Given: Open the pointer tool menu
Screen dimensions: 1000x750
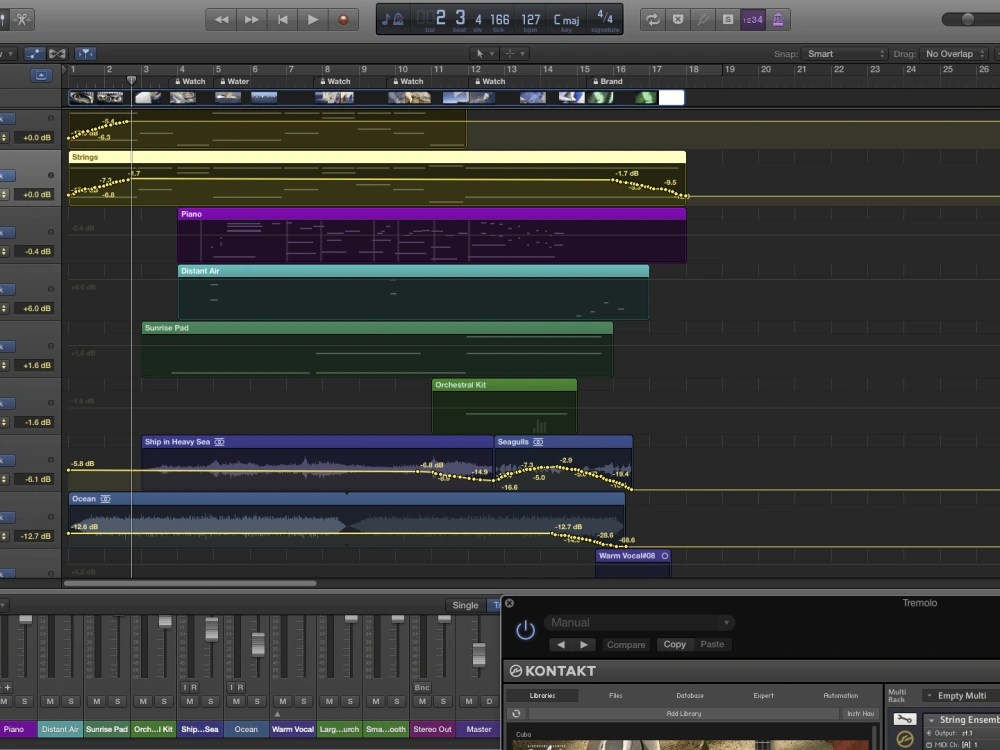Looking at the screenshot, I should (485, 54).
